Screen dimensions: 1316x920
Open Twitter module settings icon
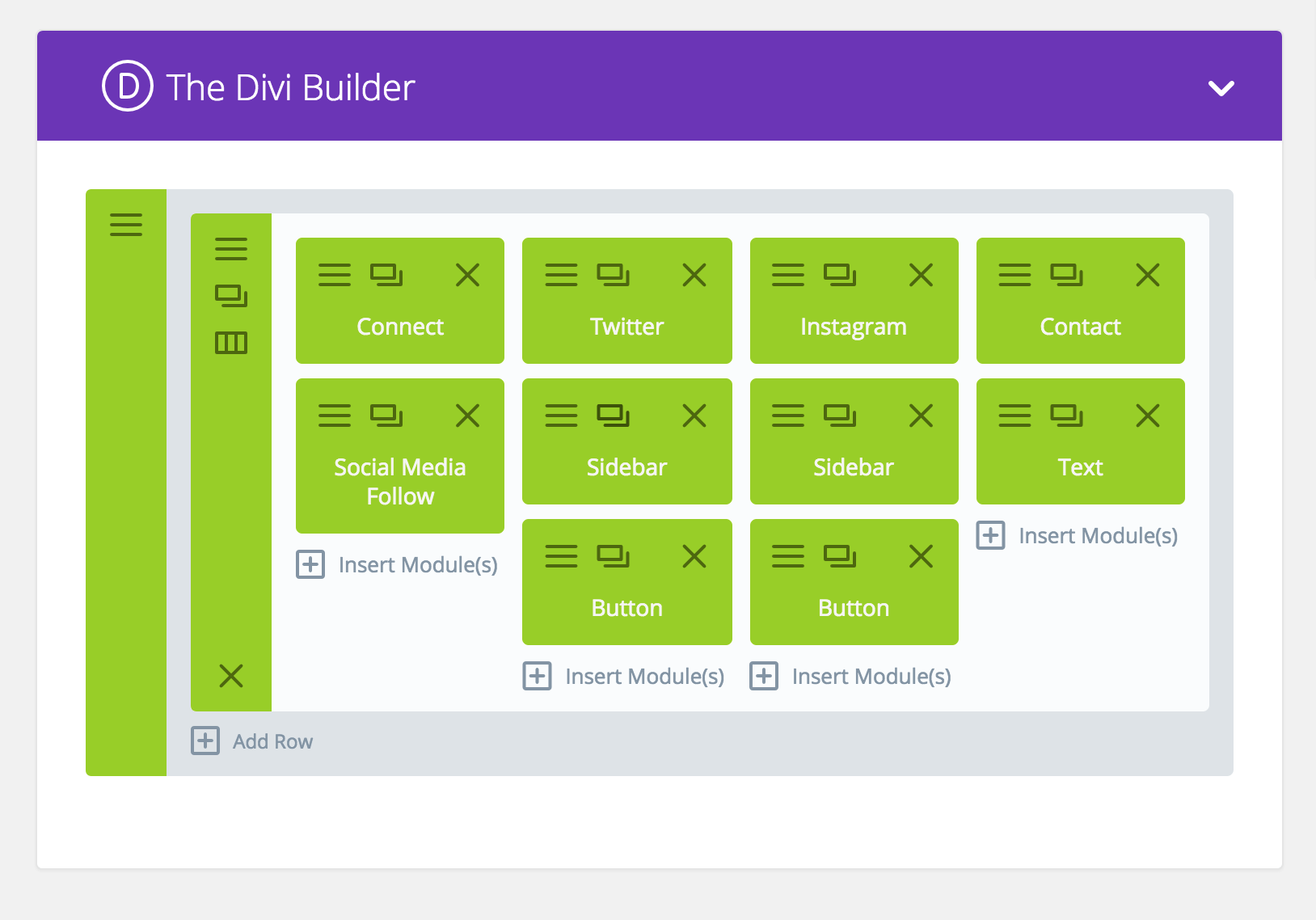pos(561,275)
